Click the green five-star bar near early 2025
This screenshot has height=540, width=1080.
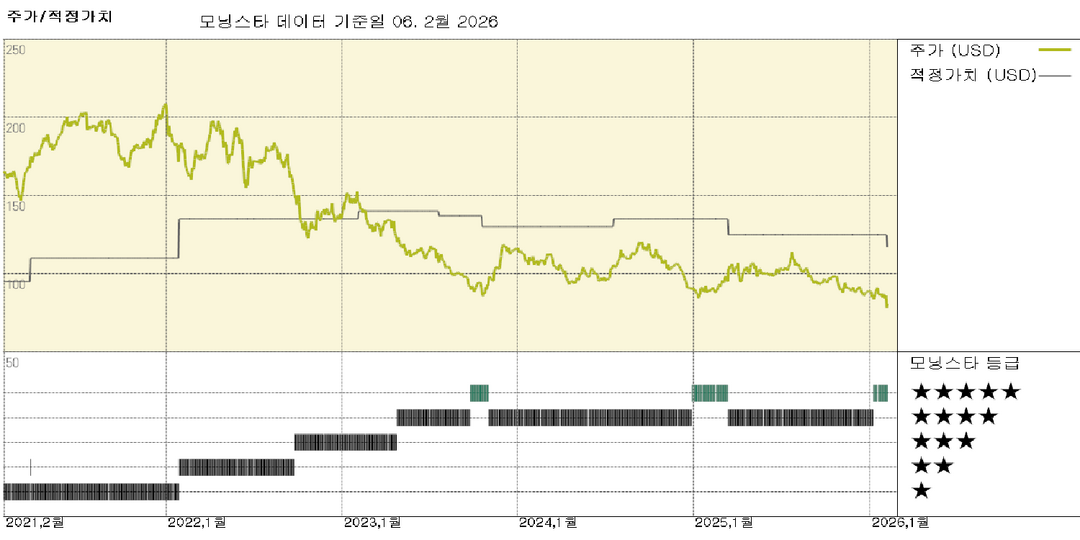click(710, 392)
